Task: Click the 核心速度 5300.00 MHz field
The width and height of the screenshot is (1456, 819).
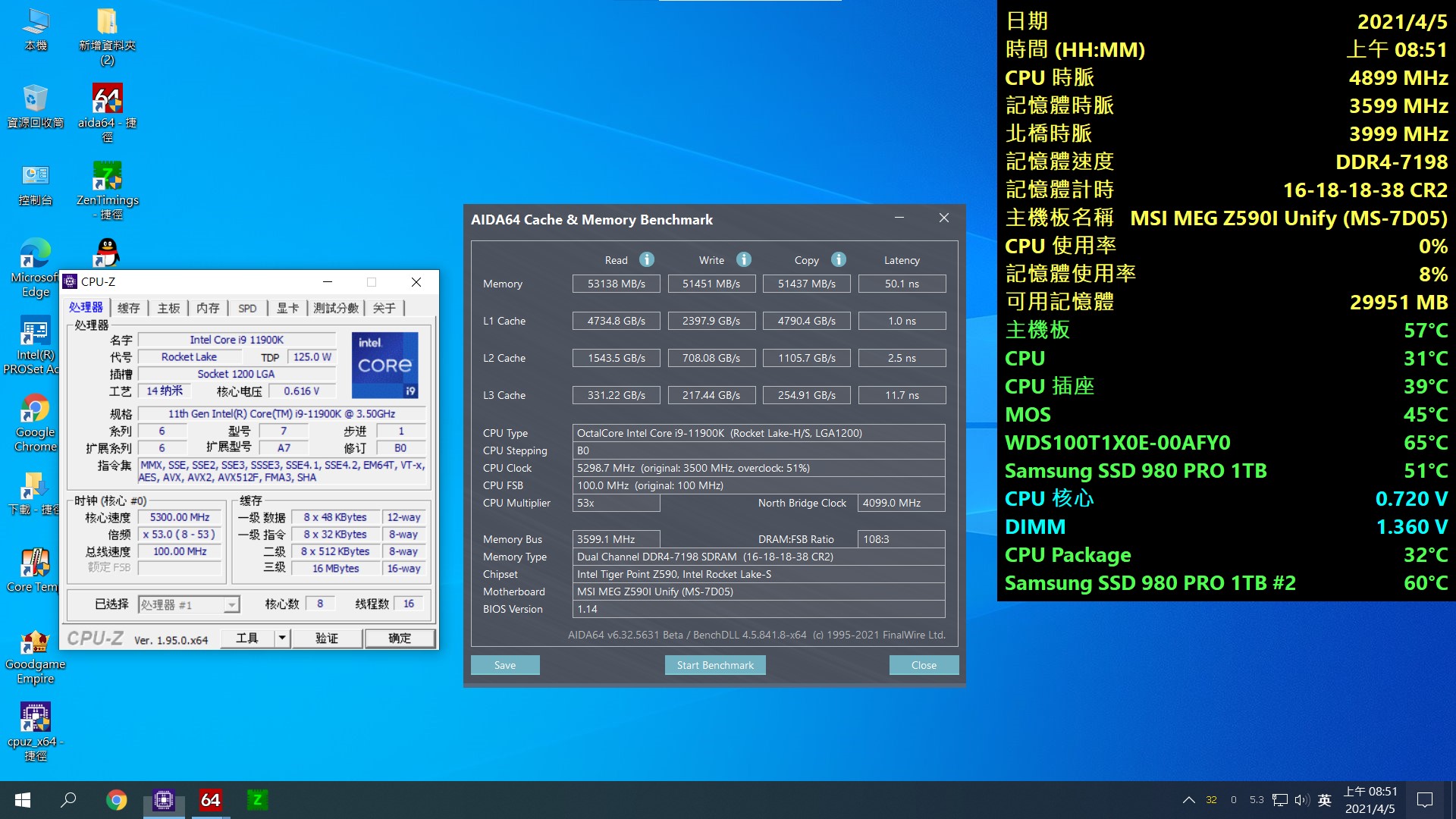Action: 180,517
